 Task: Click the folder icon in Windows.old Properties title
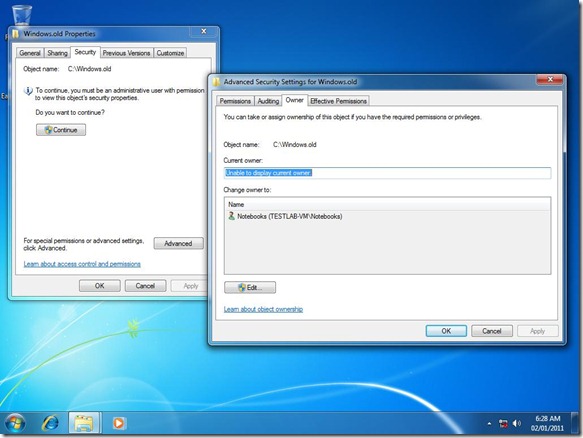coord(16,34)
